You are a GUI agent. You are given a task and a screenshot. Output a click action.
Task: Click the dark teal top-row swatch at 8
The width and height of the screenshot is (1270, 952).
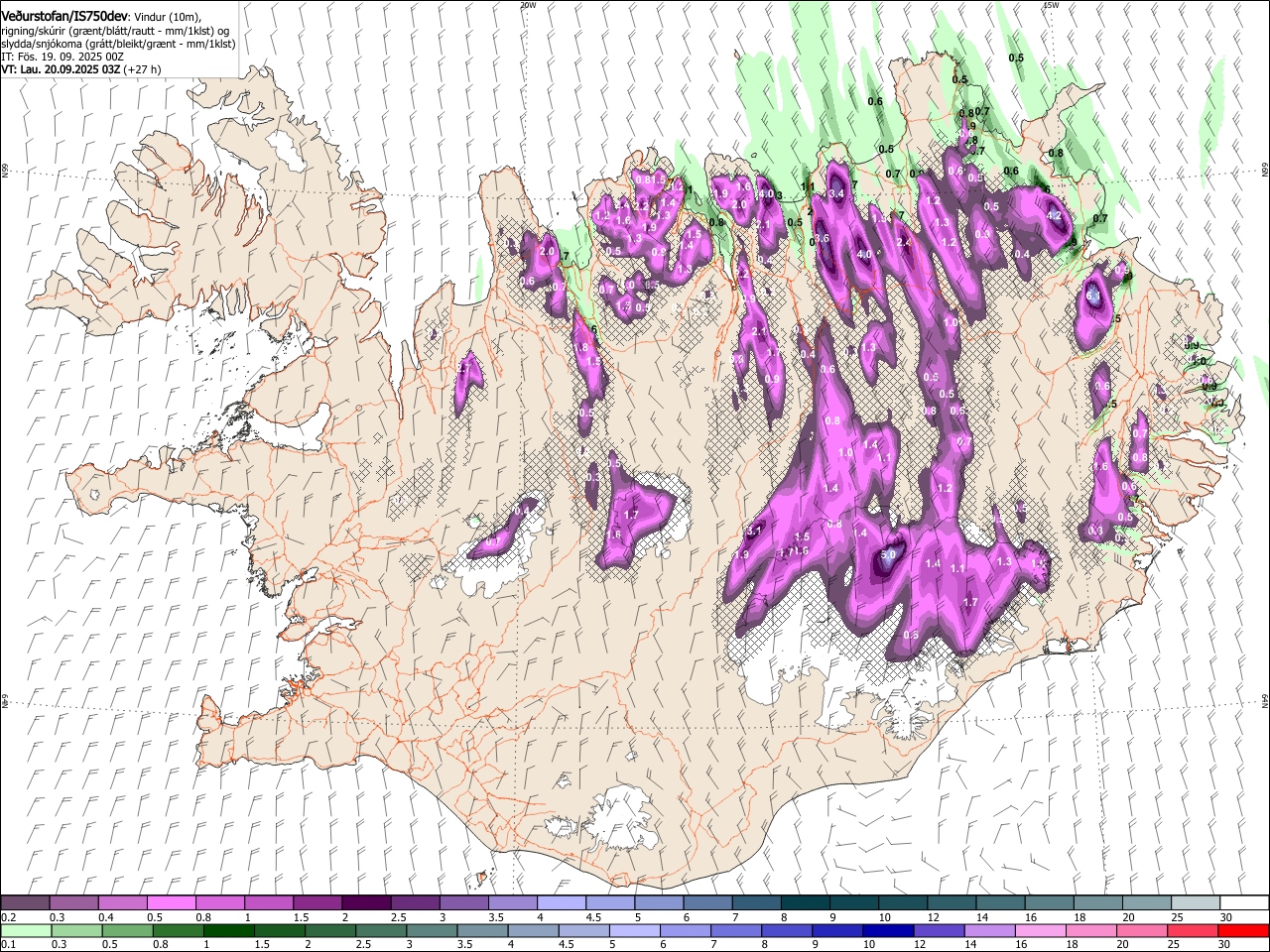[805, 902]
